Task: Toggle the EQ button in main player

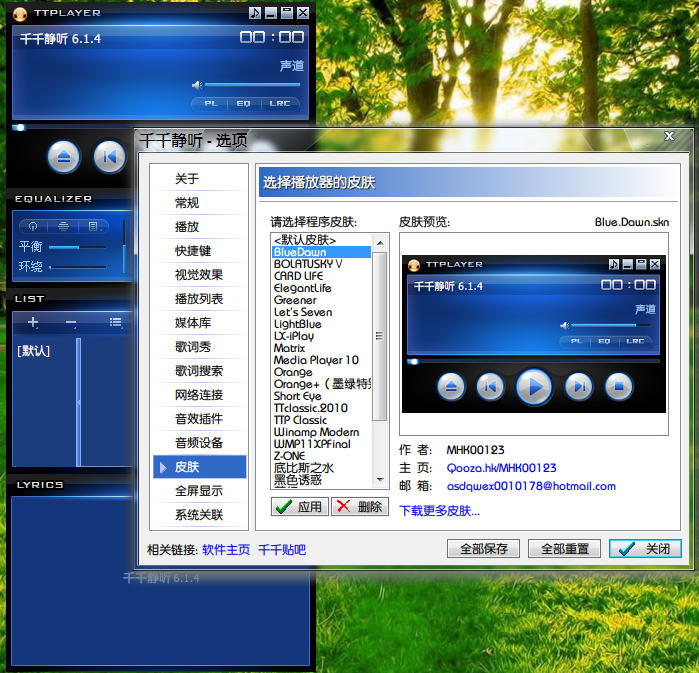Action: click(x=243, y=103)
